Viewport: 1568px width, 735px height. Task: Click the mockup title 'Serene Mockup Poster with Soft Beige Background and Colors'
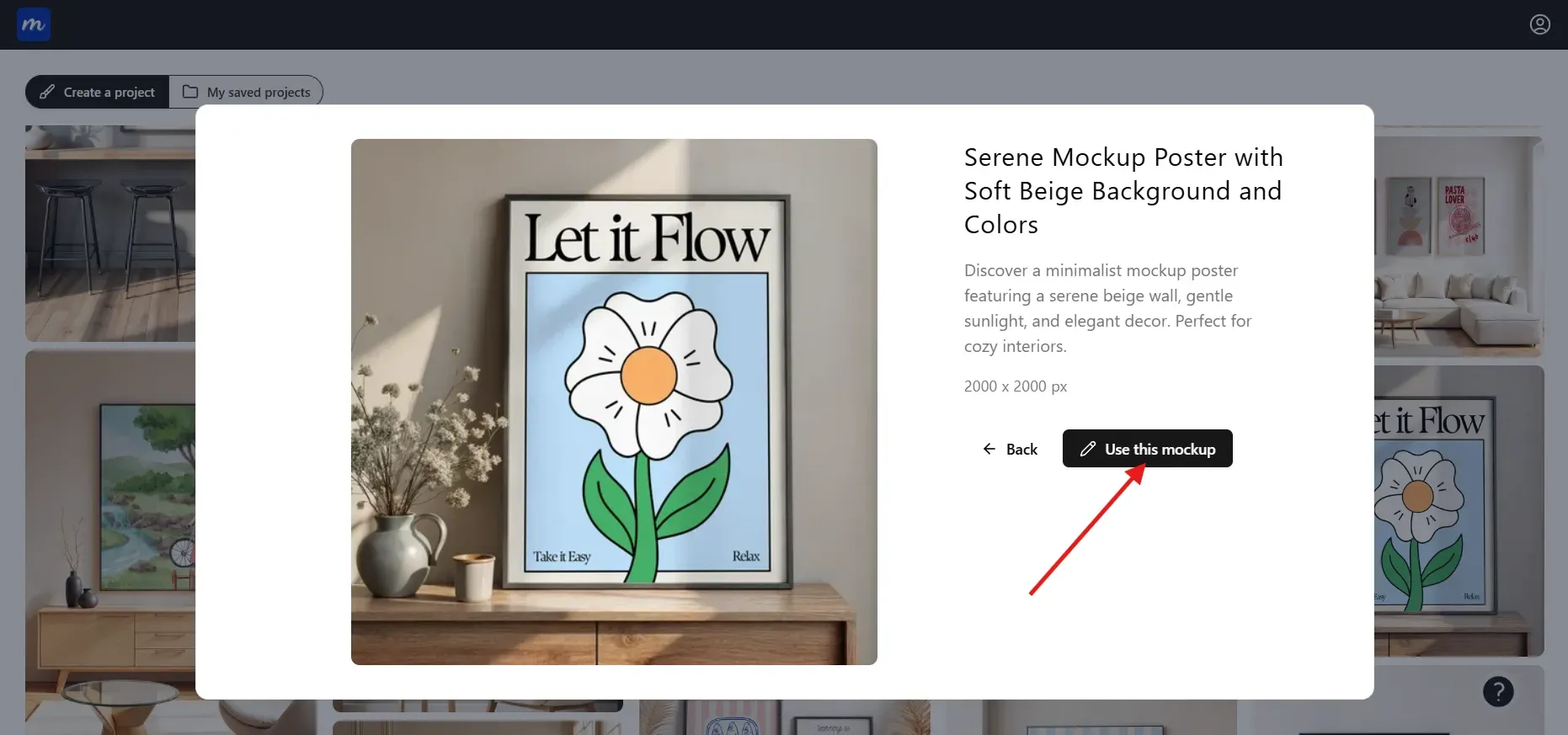1123,191
